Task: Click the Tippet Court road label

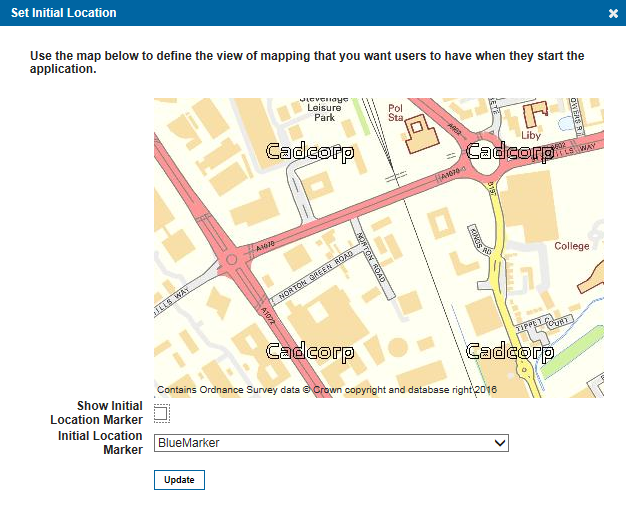Action: coord(542,324)
